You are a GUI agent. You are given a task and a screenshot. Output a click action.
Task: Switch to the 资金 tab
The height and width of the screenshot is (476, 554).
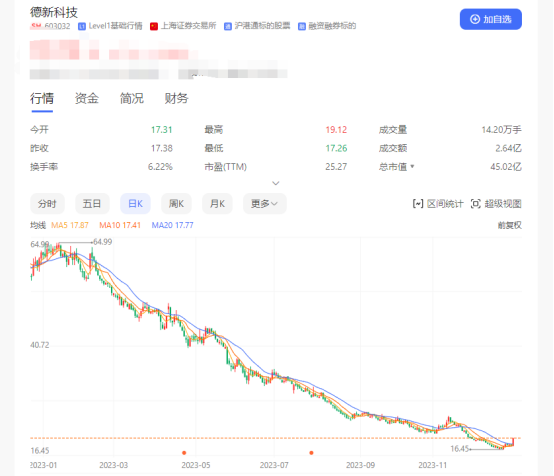click(87, 98)
